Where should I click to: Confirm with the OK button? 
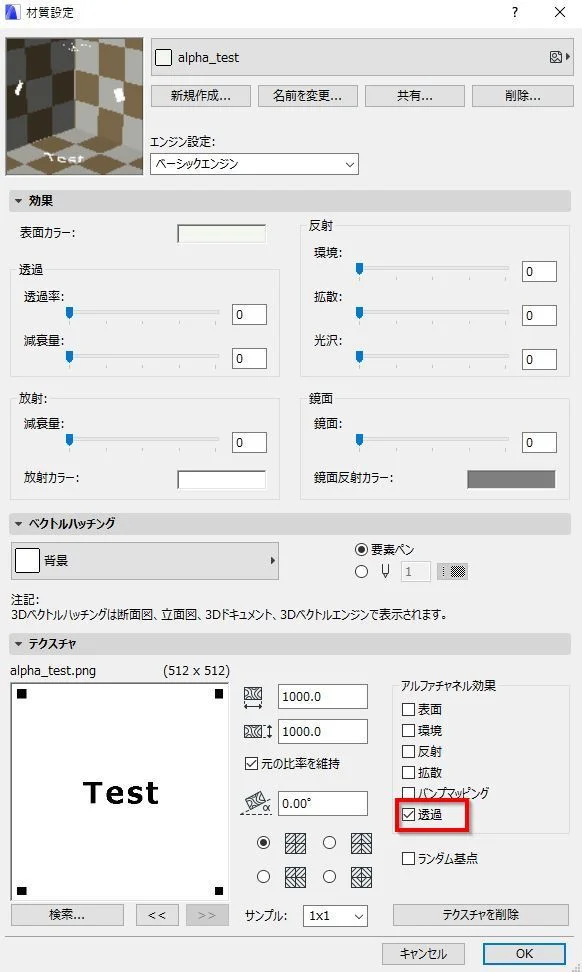tap(524, 953)
